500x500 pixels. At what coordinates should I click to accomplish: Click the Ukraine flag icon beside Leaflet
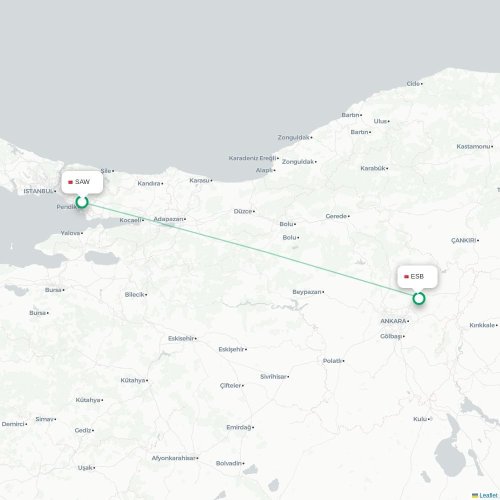[475, 496]
